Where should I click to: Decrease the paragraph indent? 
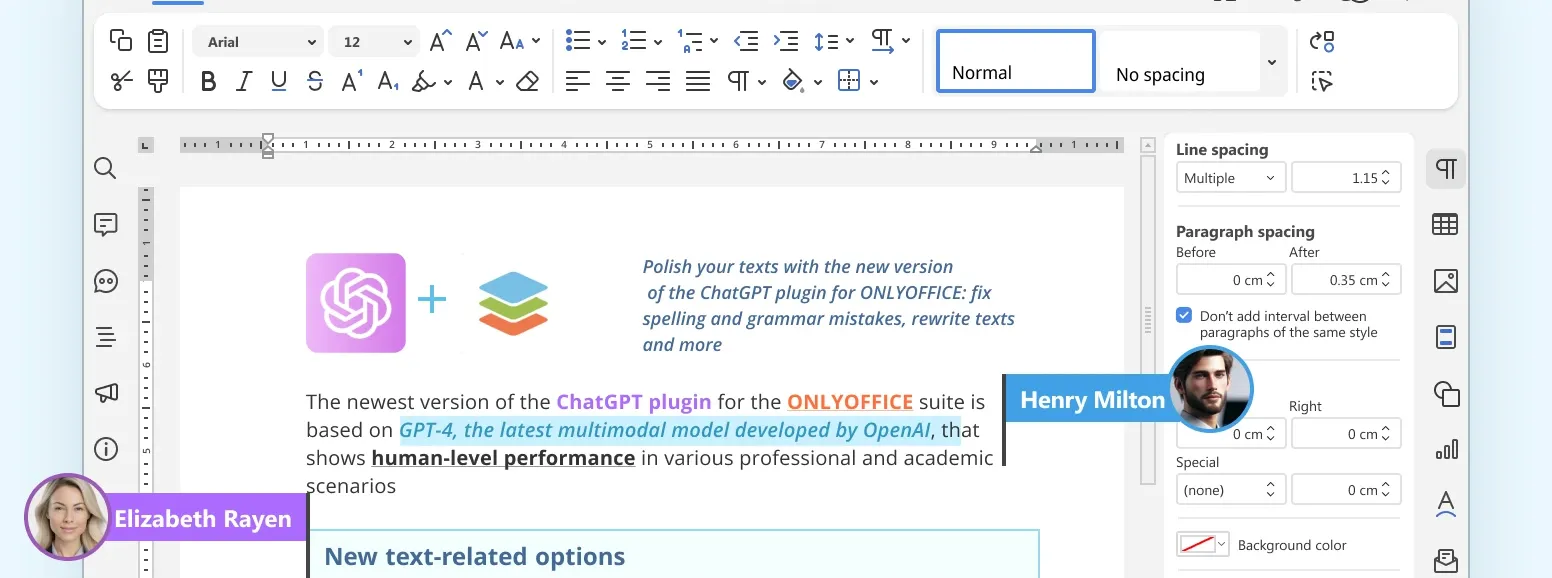point(745,41)
